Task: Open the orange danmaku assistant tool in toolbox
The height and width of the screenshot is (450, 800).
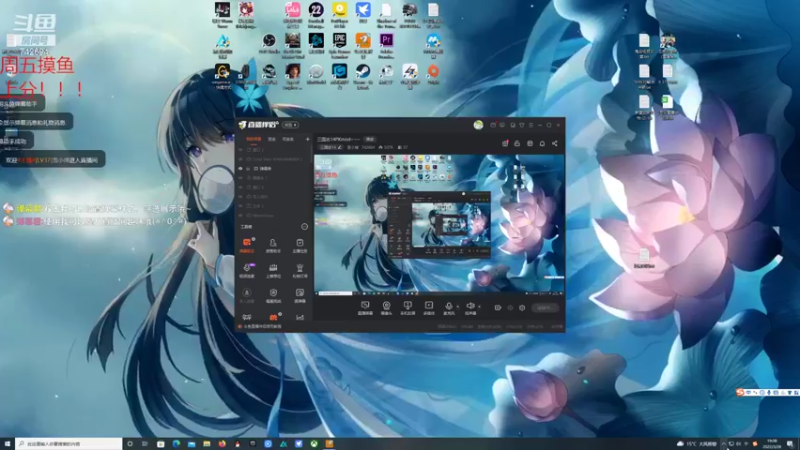Action: 247,244
